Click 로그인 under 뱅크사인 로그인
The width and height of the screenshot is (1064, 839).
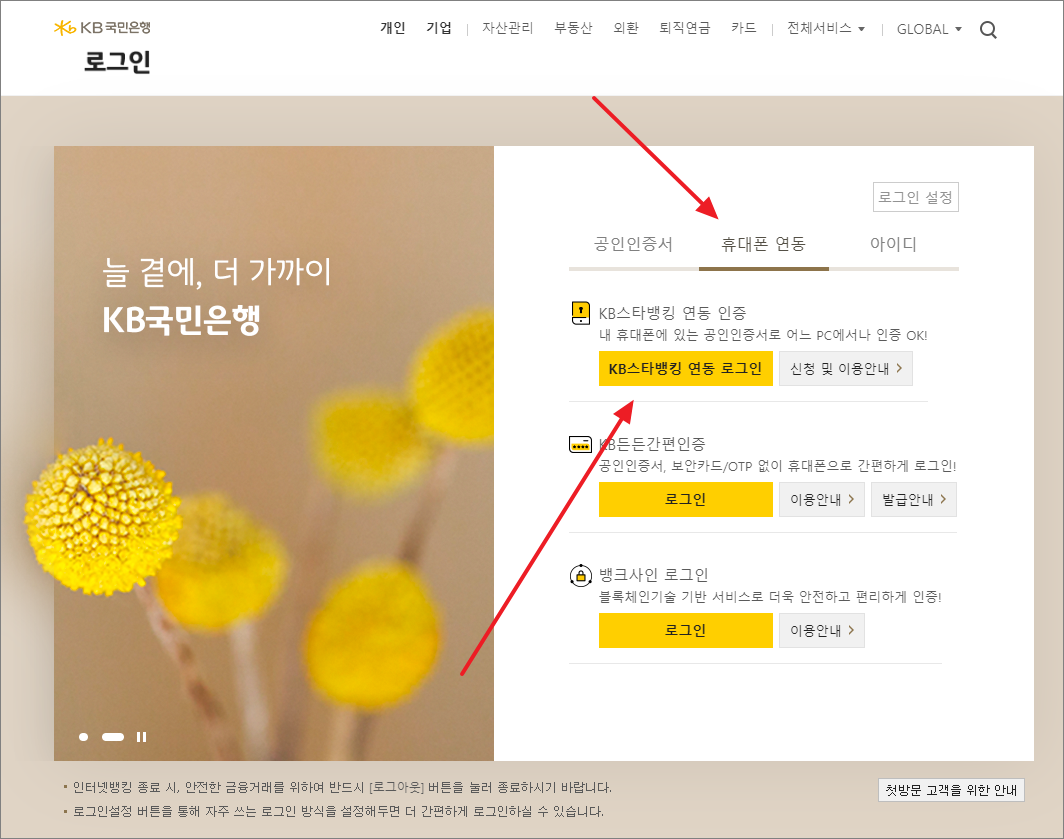pyautogui.click(x=685, y=631)
